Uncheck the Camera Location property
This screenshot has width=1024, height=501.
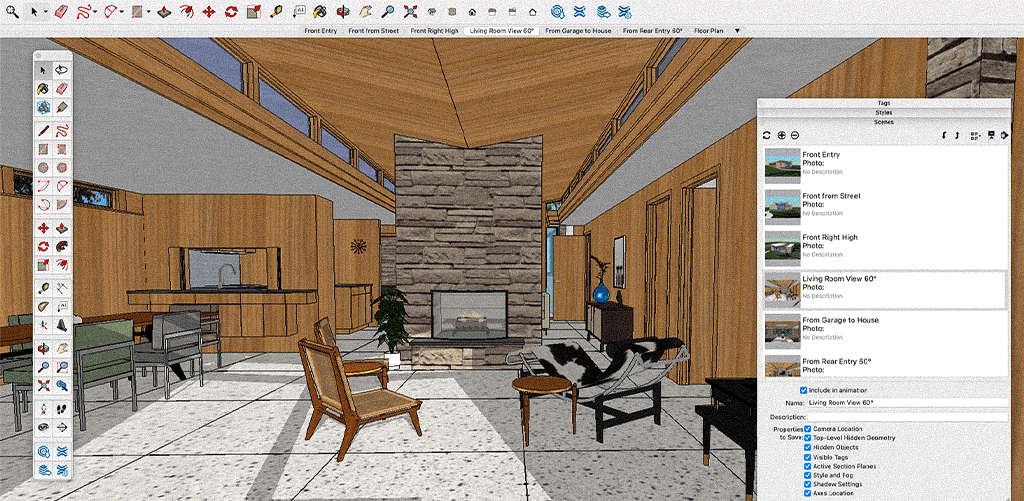pyautogui.click(x=808, y=428)
